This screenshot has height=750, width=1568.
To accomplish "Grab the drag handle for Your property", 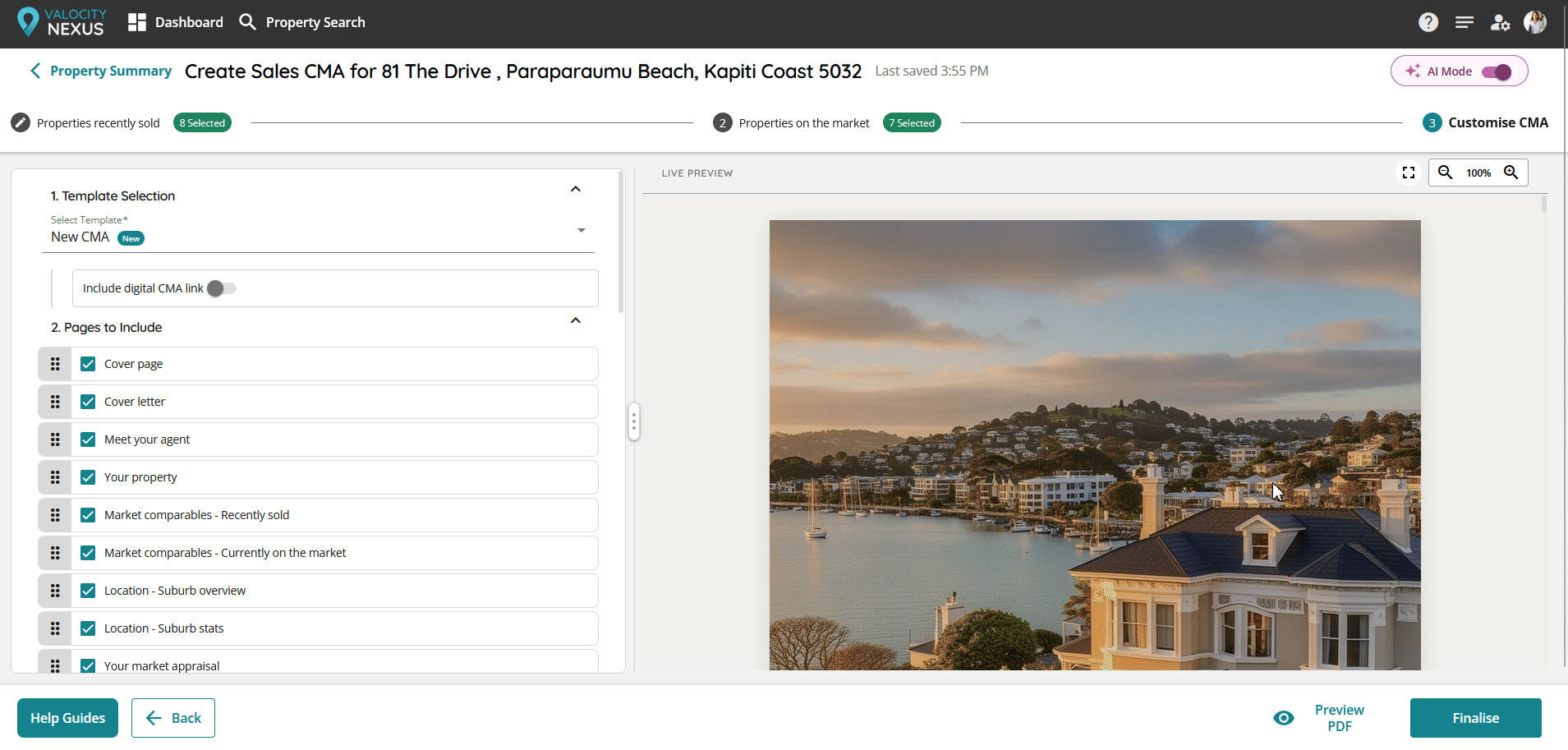I will (x=55, y=477).
